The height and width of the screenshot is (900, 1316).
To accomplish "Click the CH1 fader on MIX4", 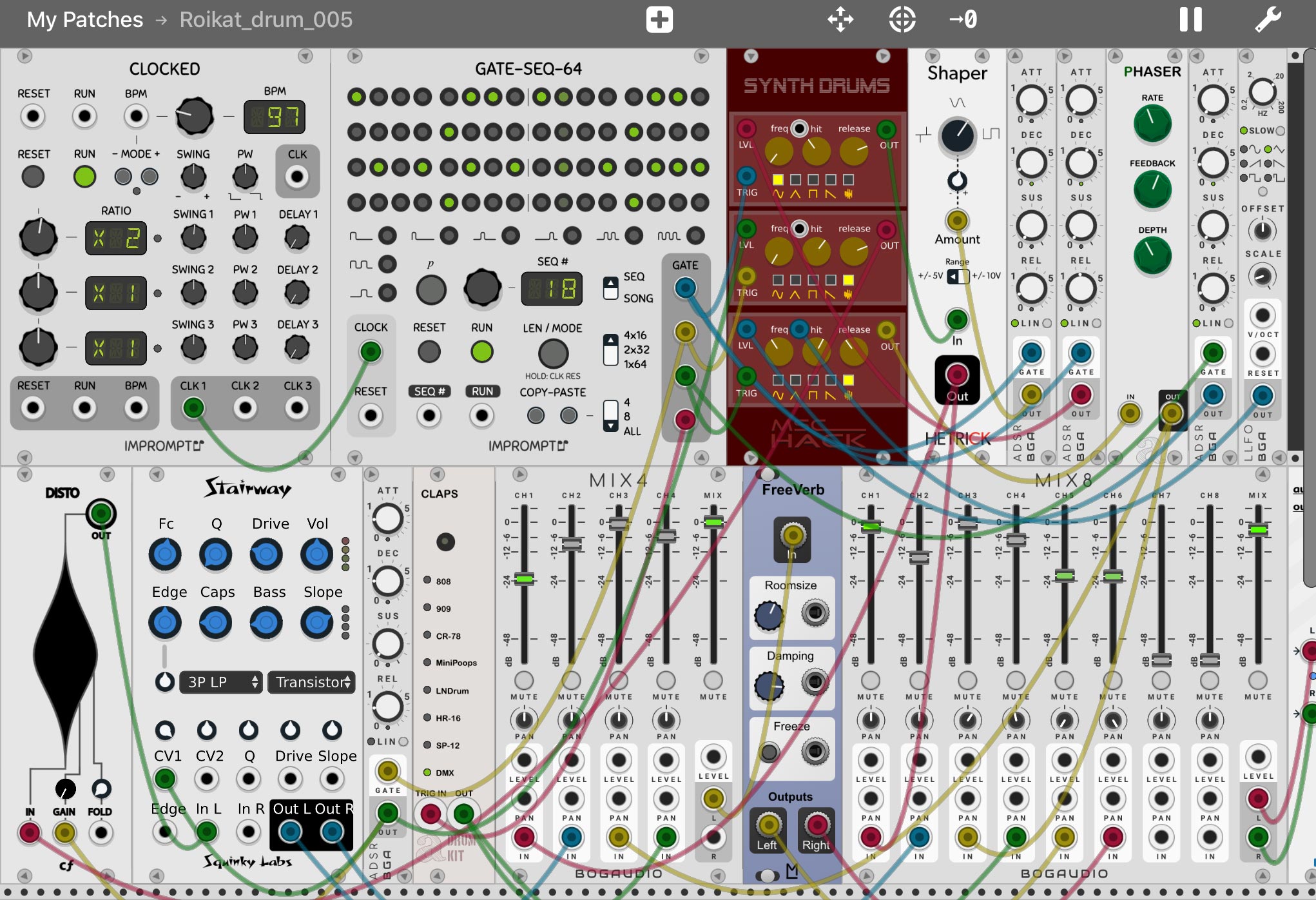I will pyautogui.click(x=524, y=578).
